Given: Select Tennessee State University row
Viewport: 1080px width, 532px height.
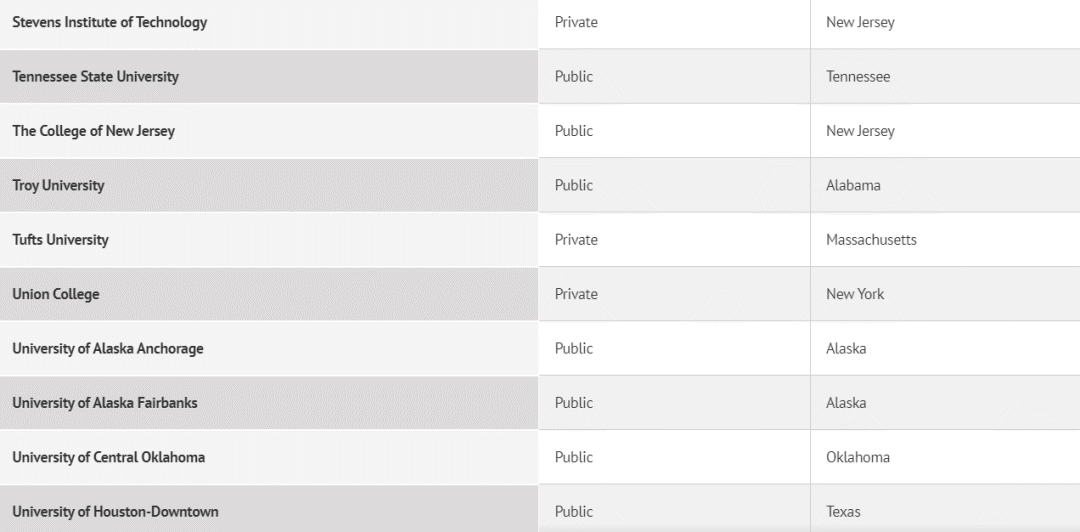Looking at the screenshot, I should click(540, 76).
